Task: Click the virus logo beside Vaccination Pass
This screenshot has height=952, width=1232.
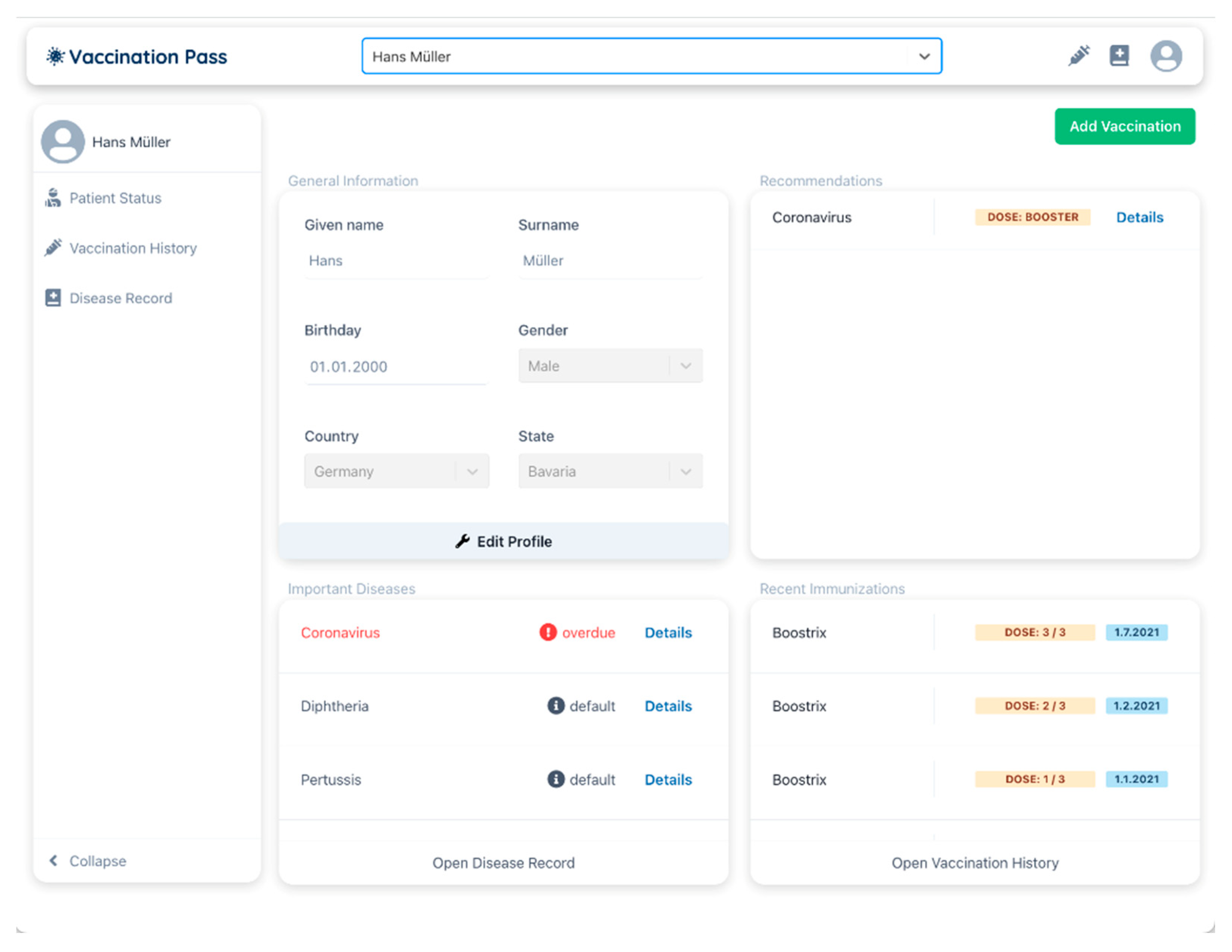Action: [55, 56]
